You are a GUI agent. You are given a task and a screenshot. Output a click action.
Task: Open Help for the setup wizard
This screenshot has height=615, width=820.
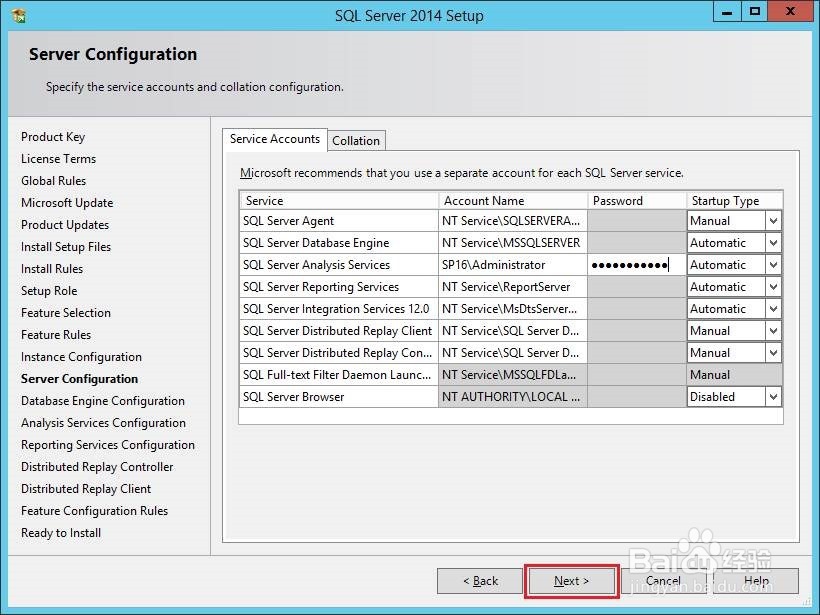(x=756, y=581)
